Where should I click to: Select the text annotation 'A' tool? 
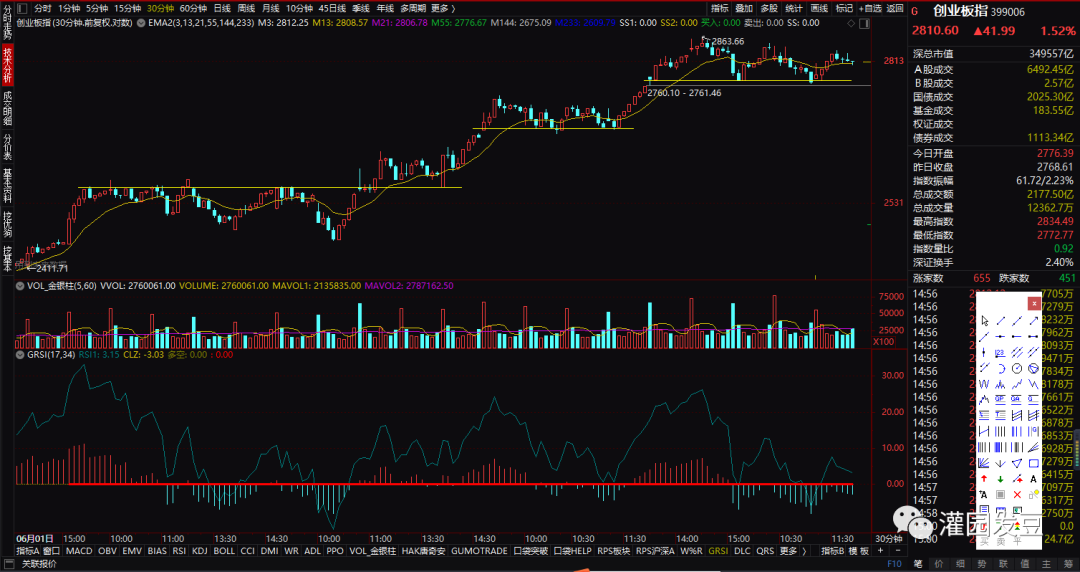1033,479
